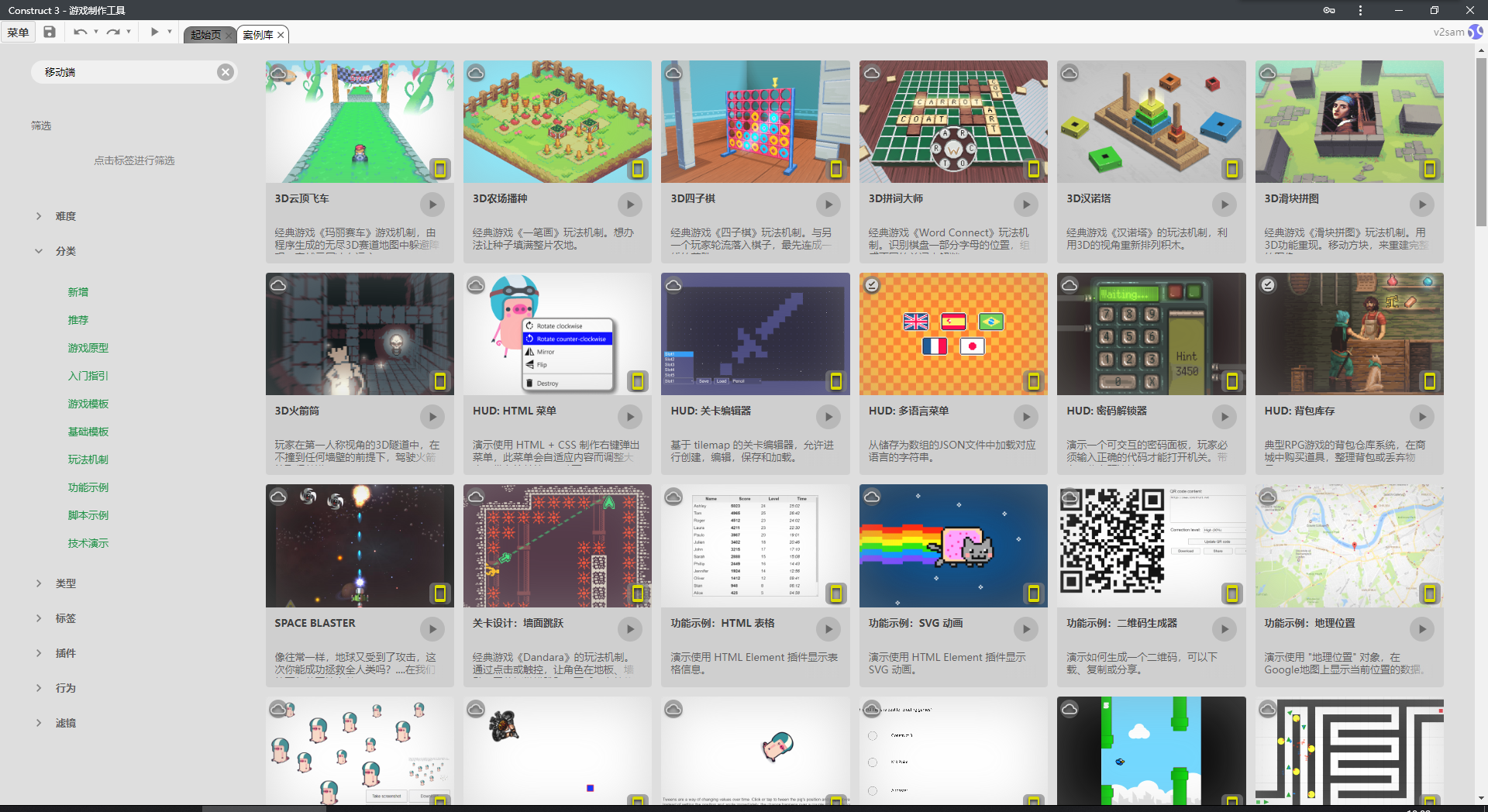Click the key icon in title bar
The image size is (1488, 812).
coord(1328,10)
